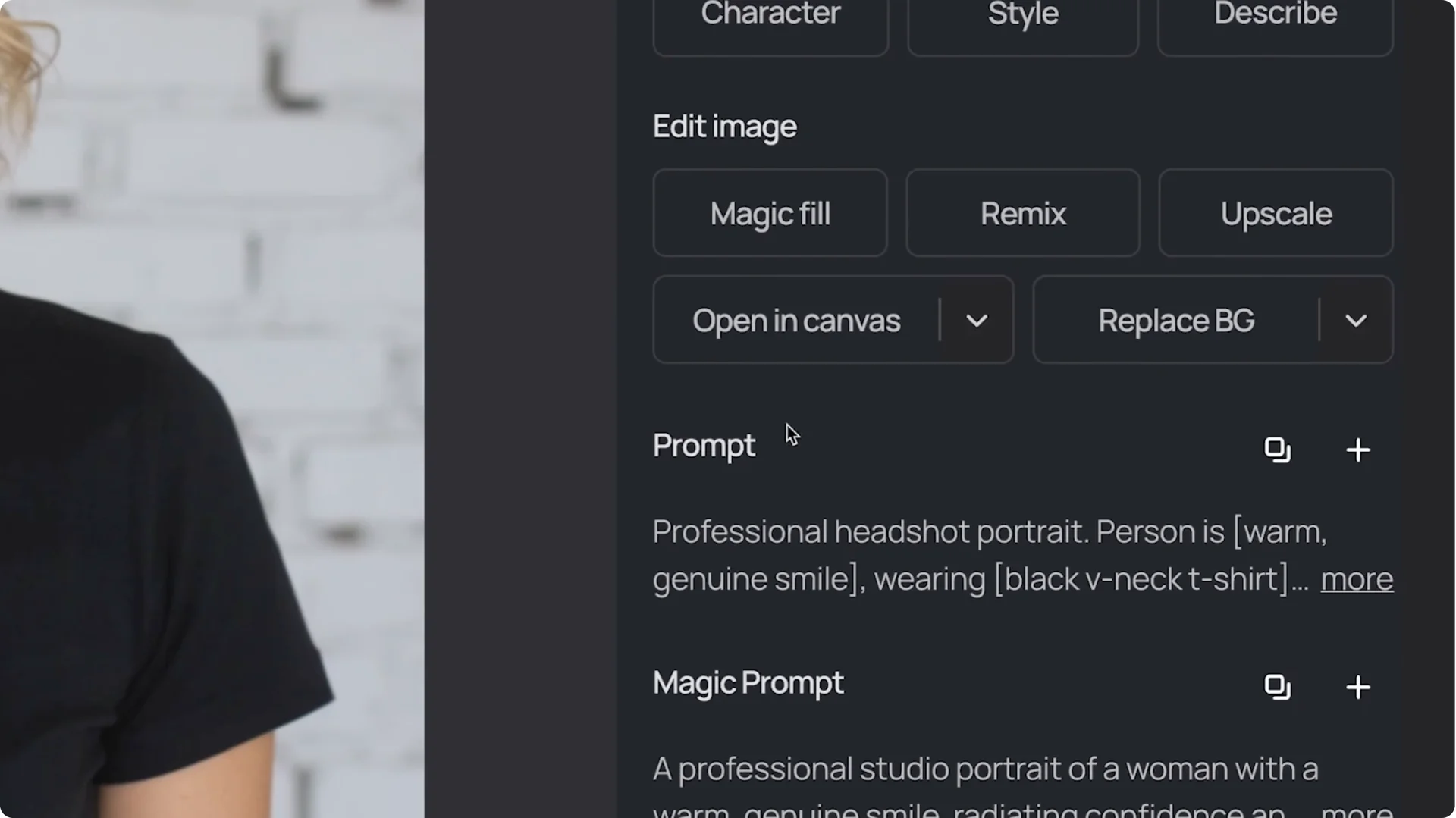Click the Describe button
Screen dimensions: 1456x818
coord(1275,17)
